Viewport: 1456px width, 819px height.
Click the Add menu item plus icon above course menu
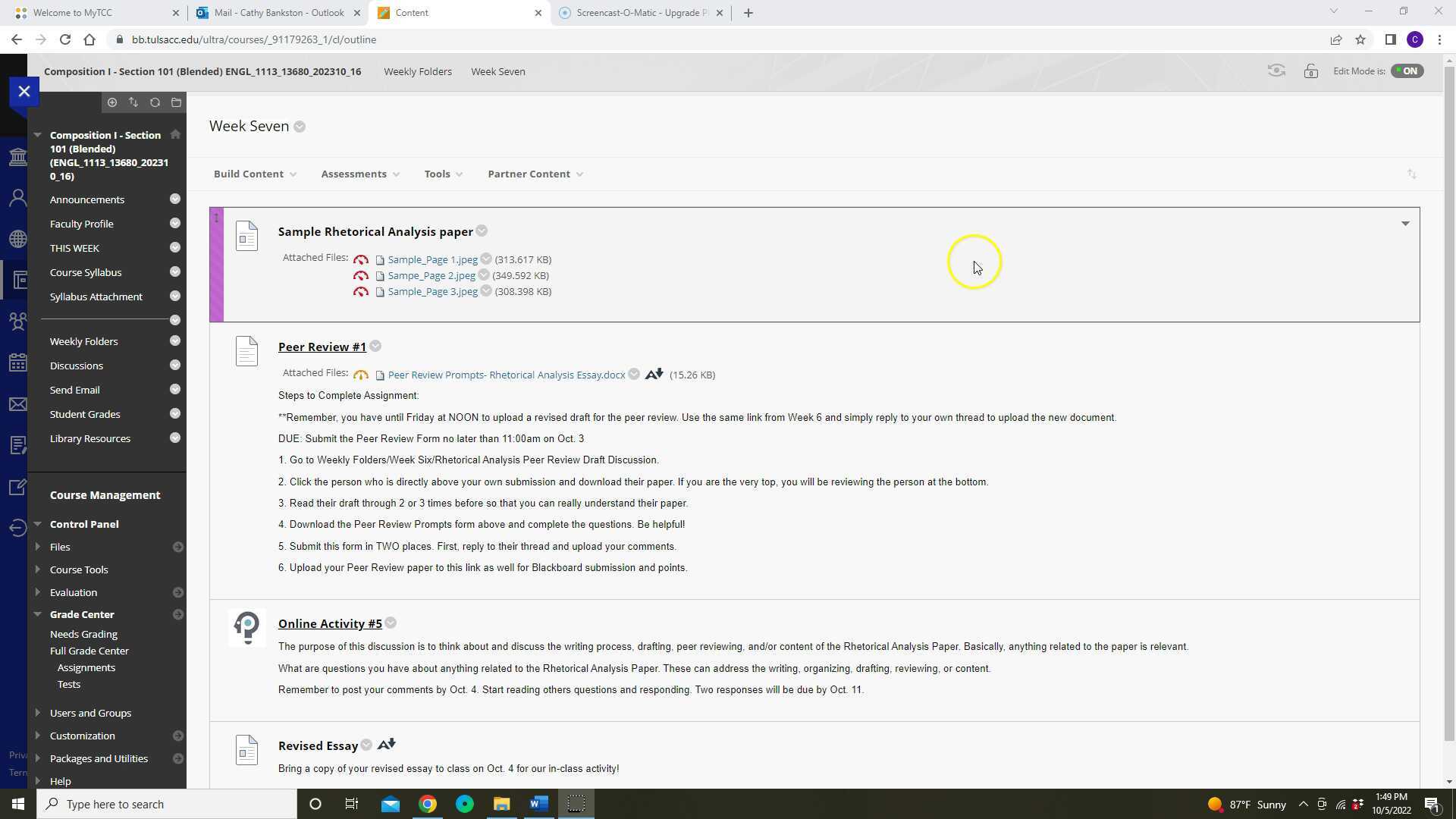point(112,102)
